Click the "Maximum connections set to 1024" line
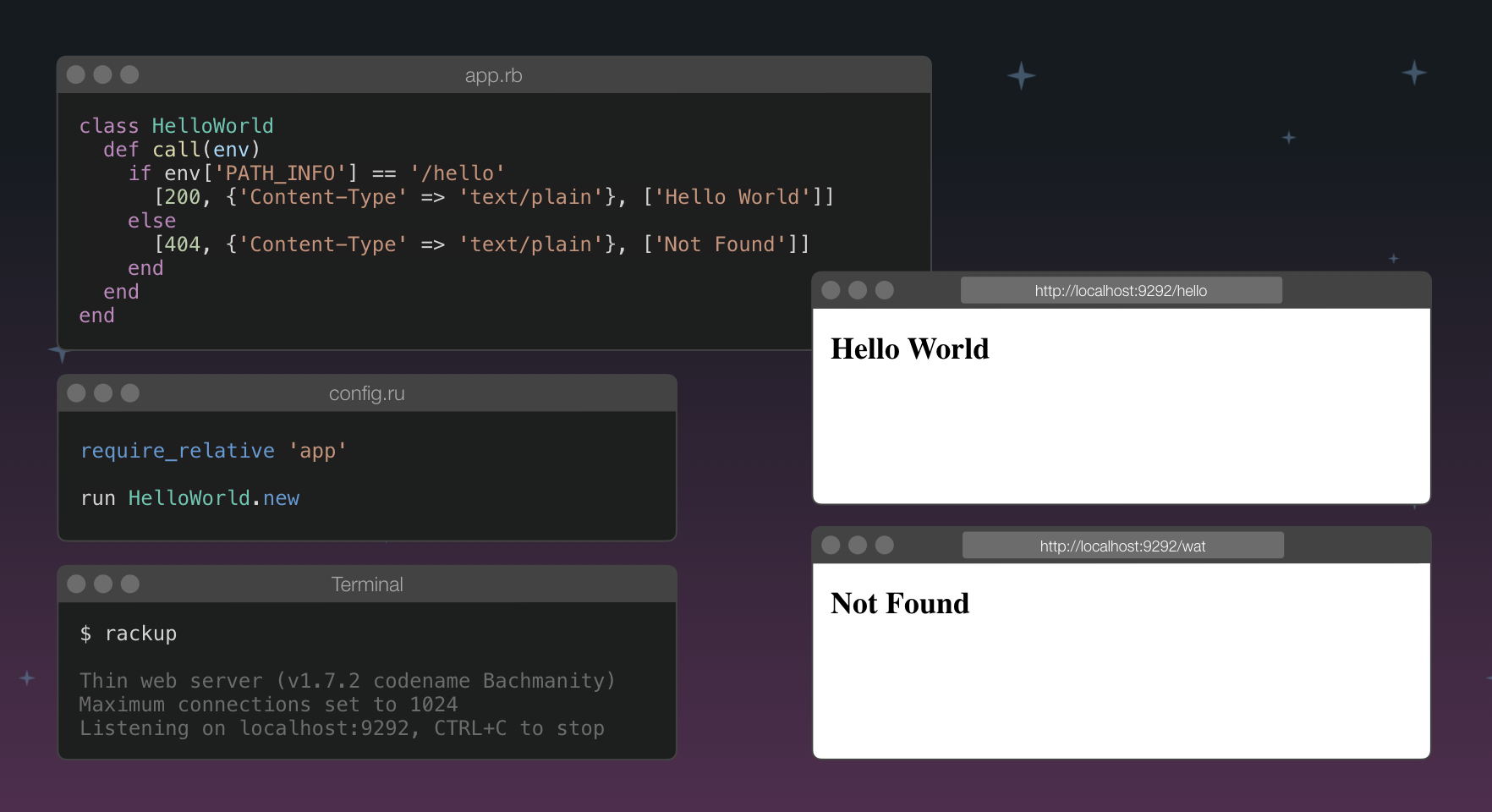The image size is (1492, 812). 268,705
